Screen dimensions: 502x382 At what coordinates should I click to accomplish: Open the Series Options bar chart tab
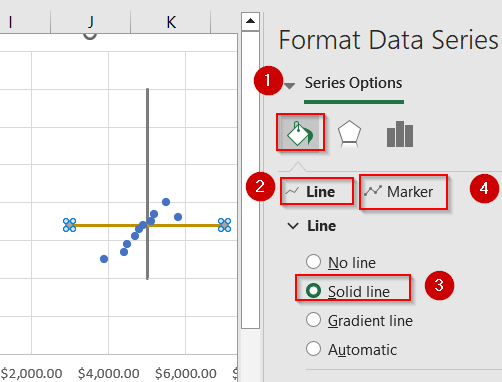point(400,134)
